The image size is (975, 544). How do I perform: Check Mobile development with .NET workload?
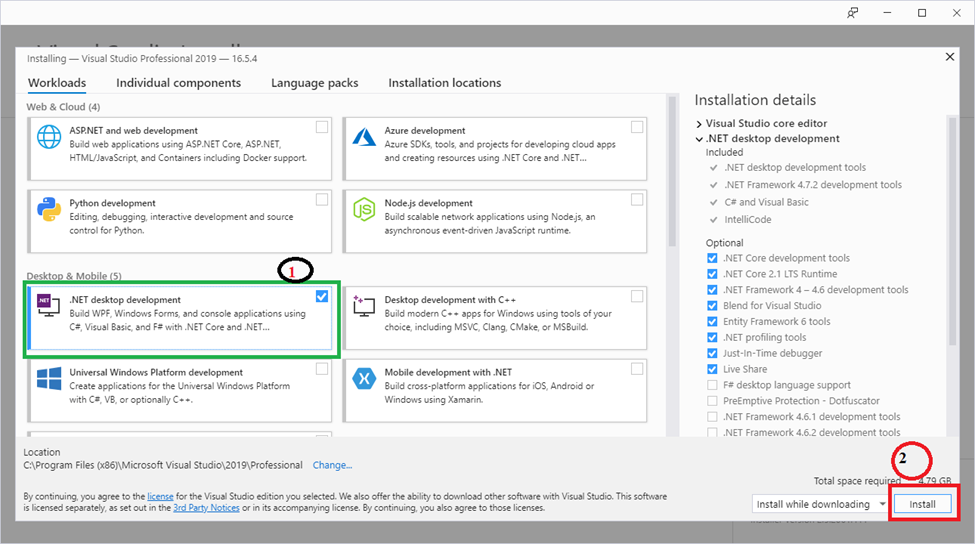click(637, 369)
